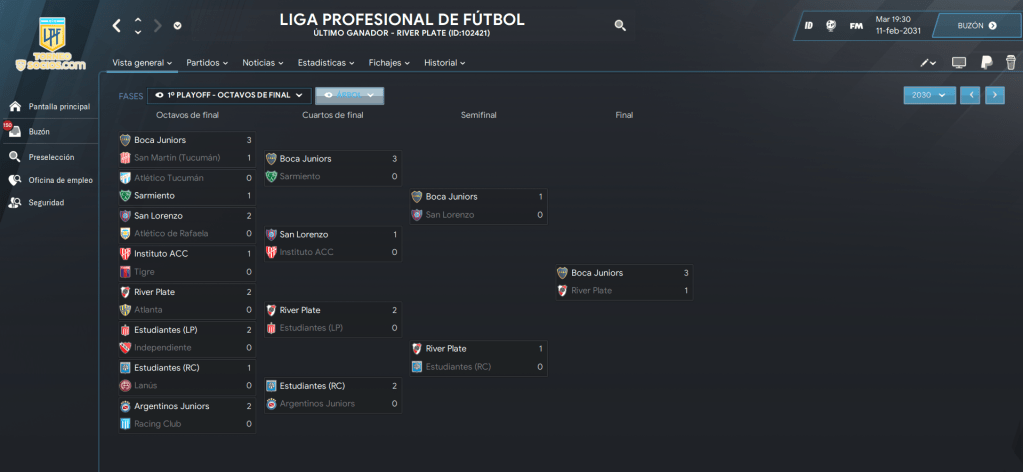1023x472 pixels.
Task: Open the Estadísticas menu tab
Action: [326, 62]
